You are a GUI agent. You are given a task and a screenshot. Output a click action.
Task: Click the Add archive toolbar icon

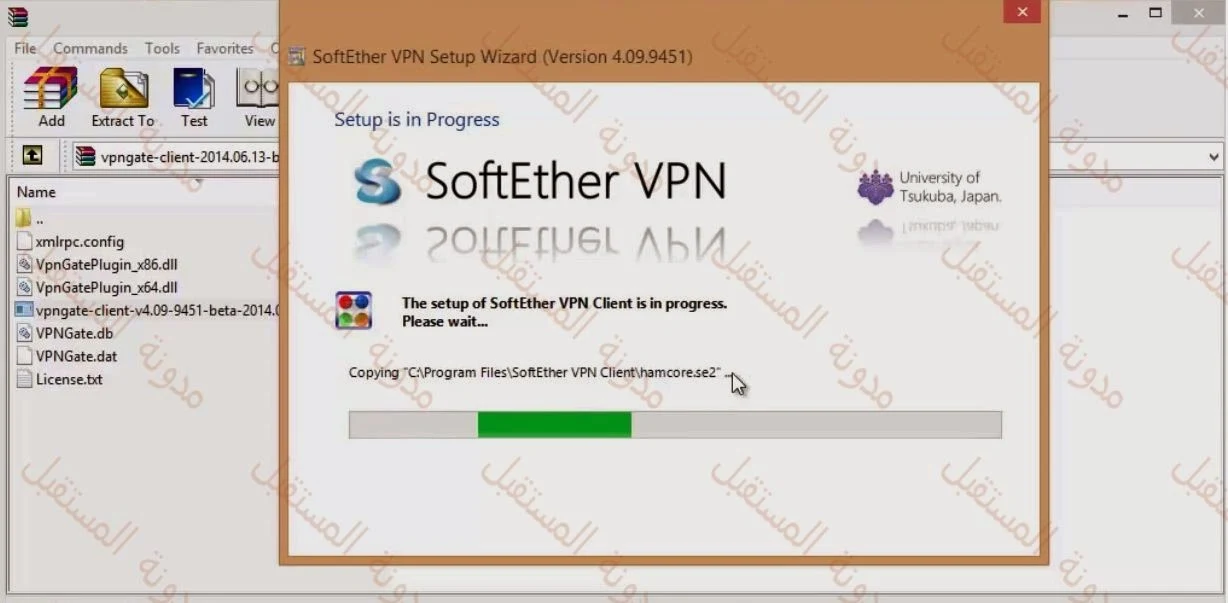(x=51, y=97)
